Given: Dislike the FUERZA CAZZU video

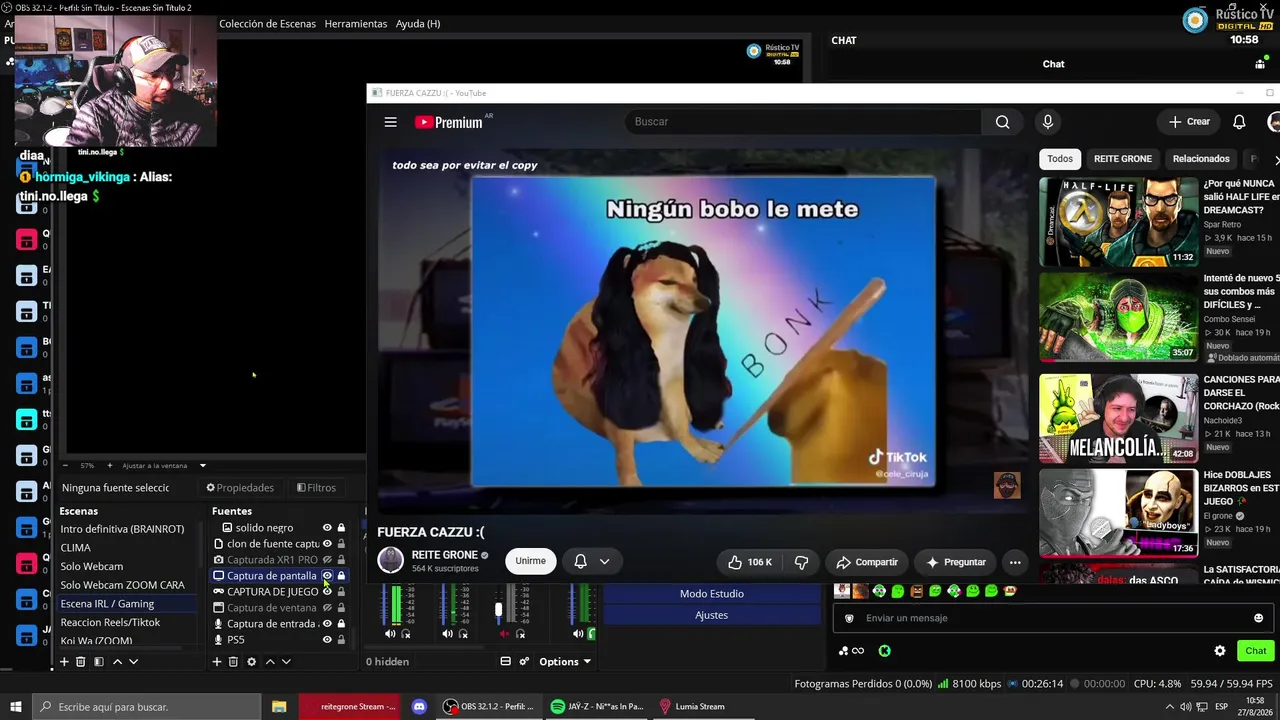Looking at the screenshot, I should click(801, 562).
